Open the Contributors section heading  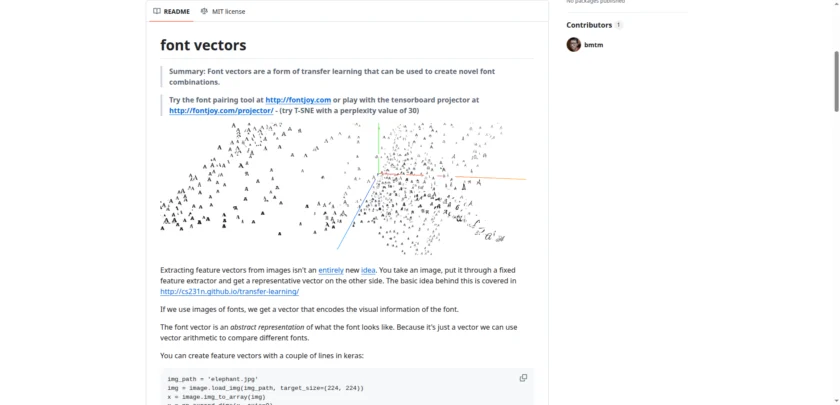pyautogui.click(x=589, y=25)
